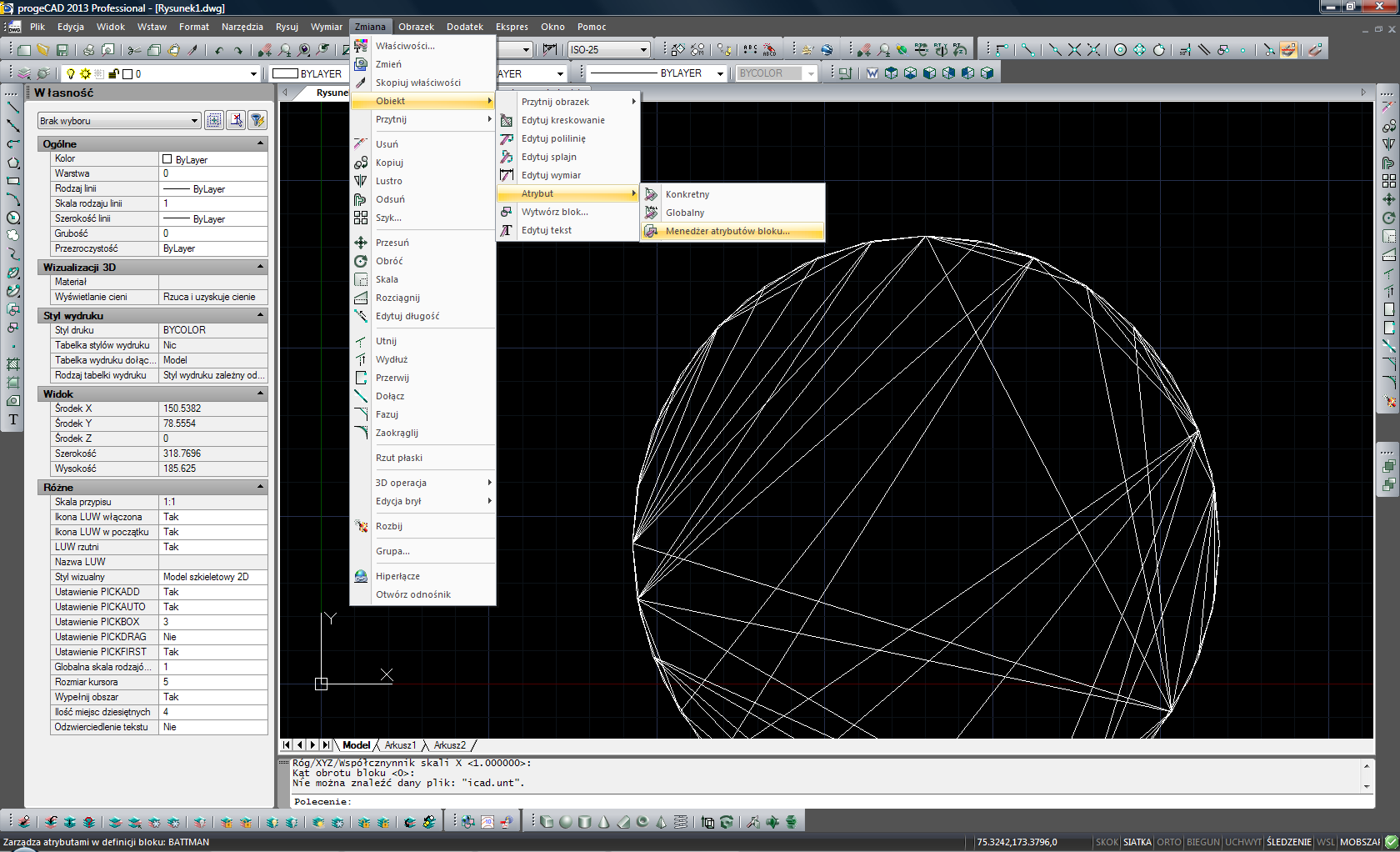1400x852 pixels.
Task: Select the Text tool in left toolbar
Action: (x=13, y=419)
